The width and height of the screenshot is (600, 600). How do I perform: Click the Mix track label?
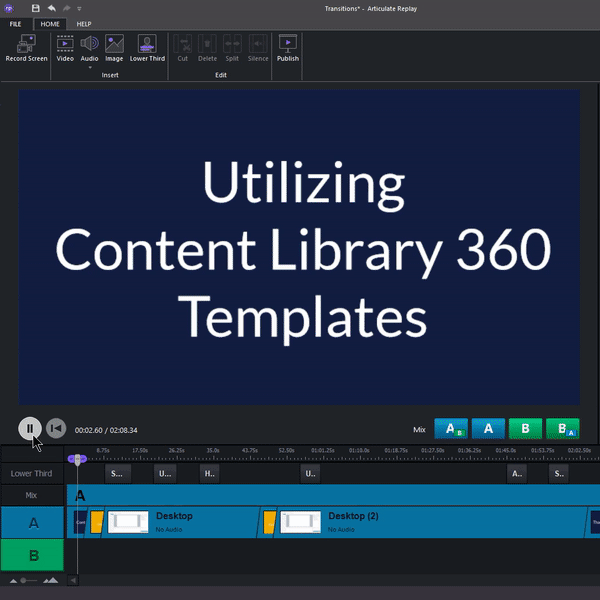31,496
